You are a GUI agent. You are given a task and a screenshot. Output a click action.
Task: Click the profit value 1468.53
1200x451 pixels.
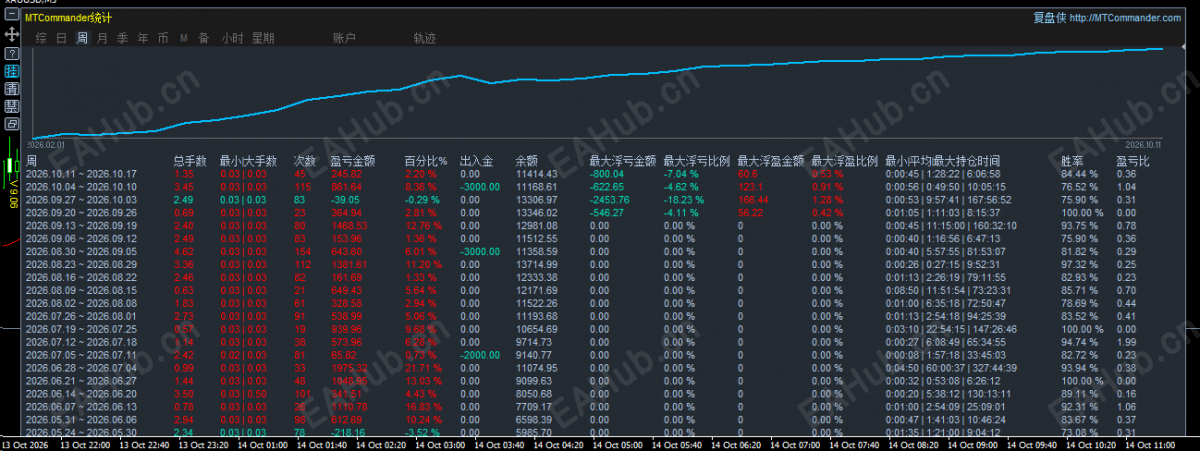tap(350, 225)
